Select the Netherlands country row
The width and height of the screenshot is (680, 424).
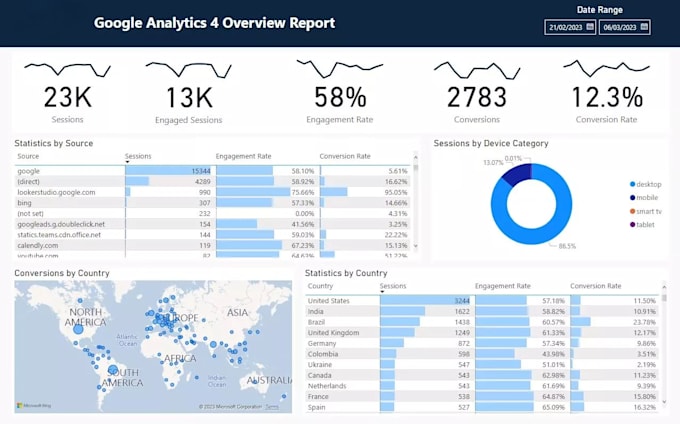[x=482, y=385]
